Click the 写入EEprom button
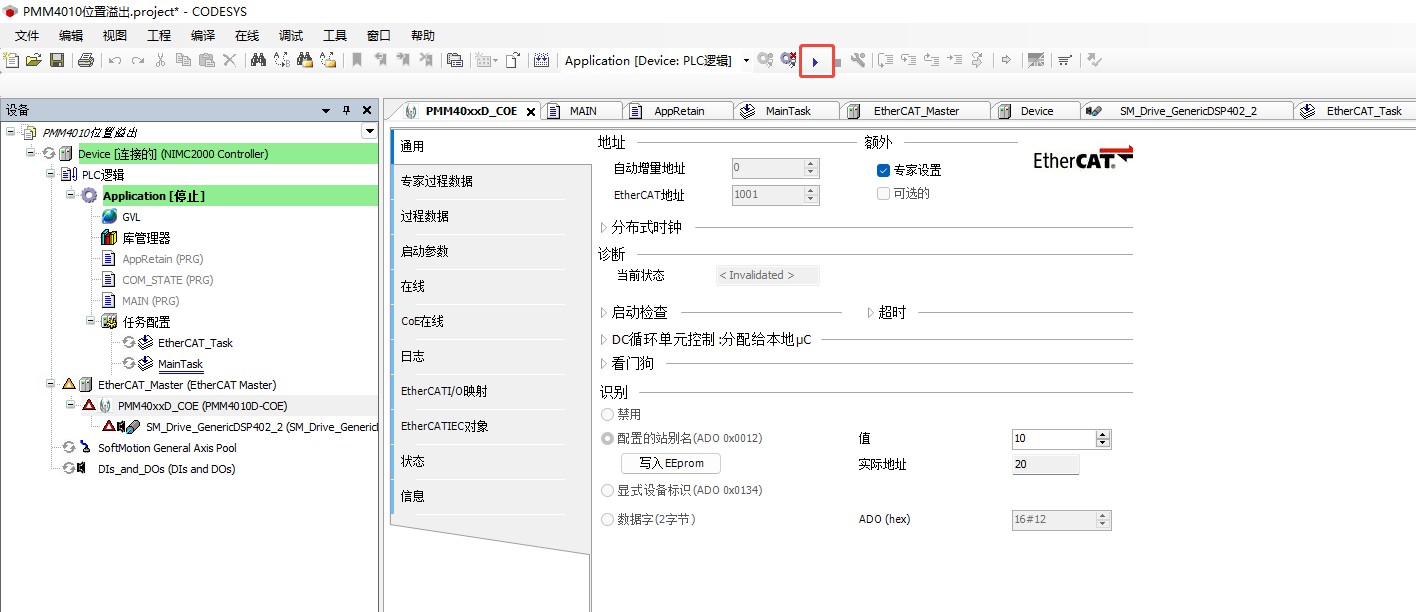This screenshot has height=612, width=1416. [671, 463]
